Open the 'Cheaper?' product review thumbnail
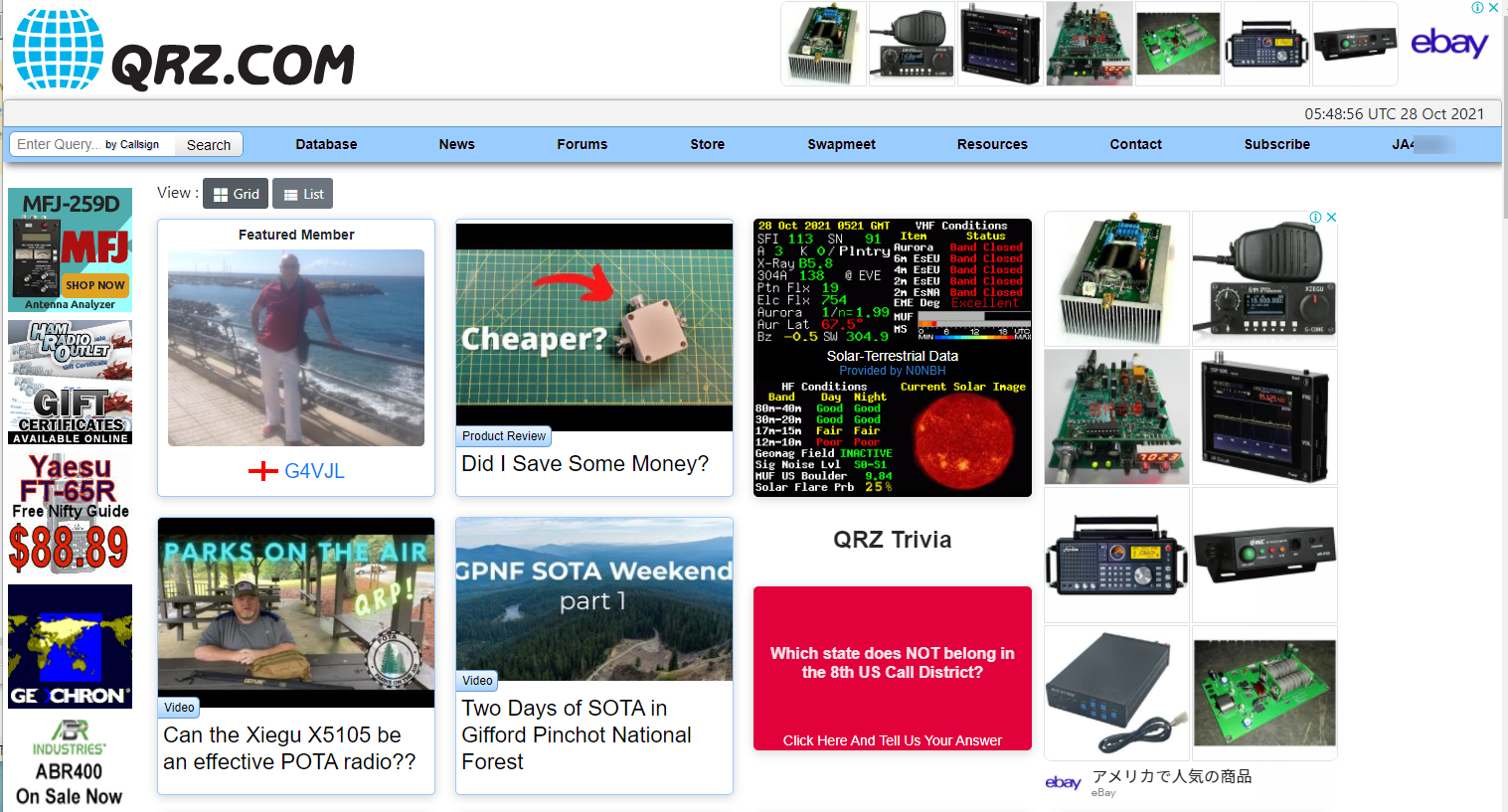Screen dimensions: 1508x812 click(594, 327)
